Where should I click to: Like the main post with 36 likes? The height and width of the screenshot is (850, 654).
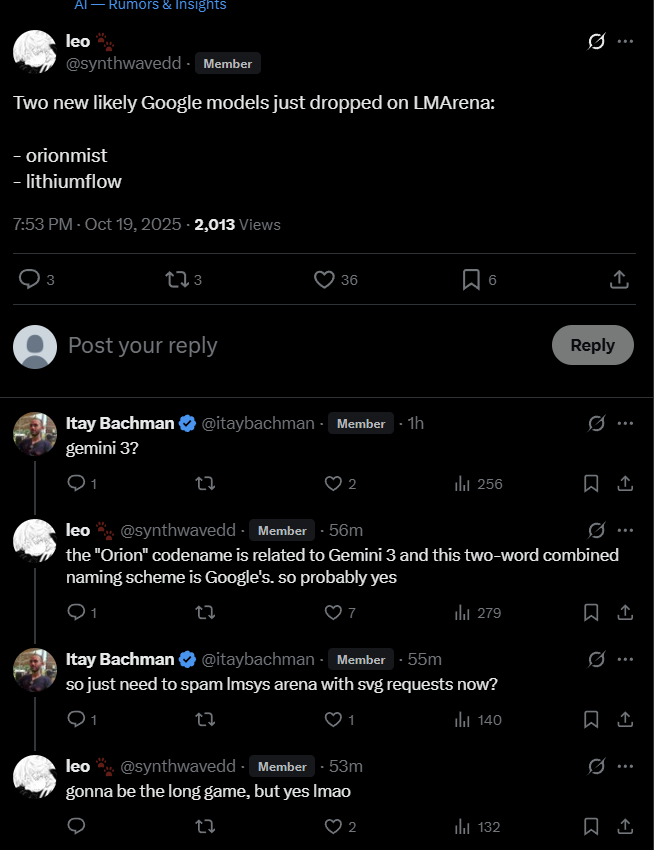(x=324, y=280)
